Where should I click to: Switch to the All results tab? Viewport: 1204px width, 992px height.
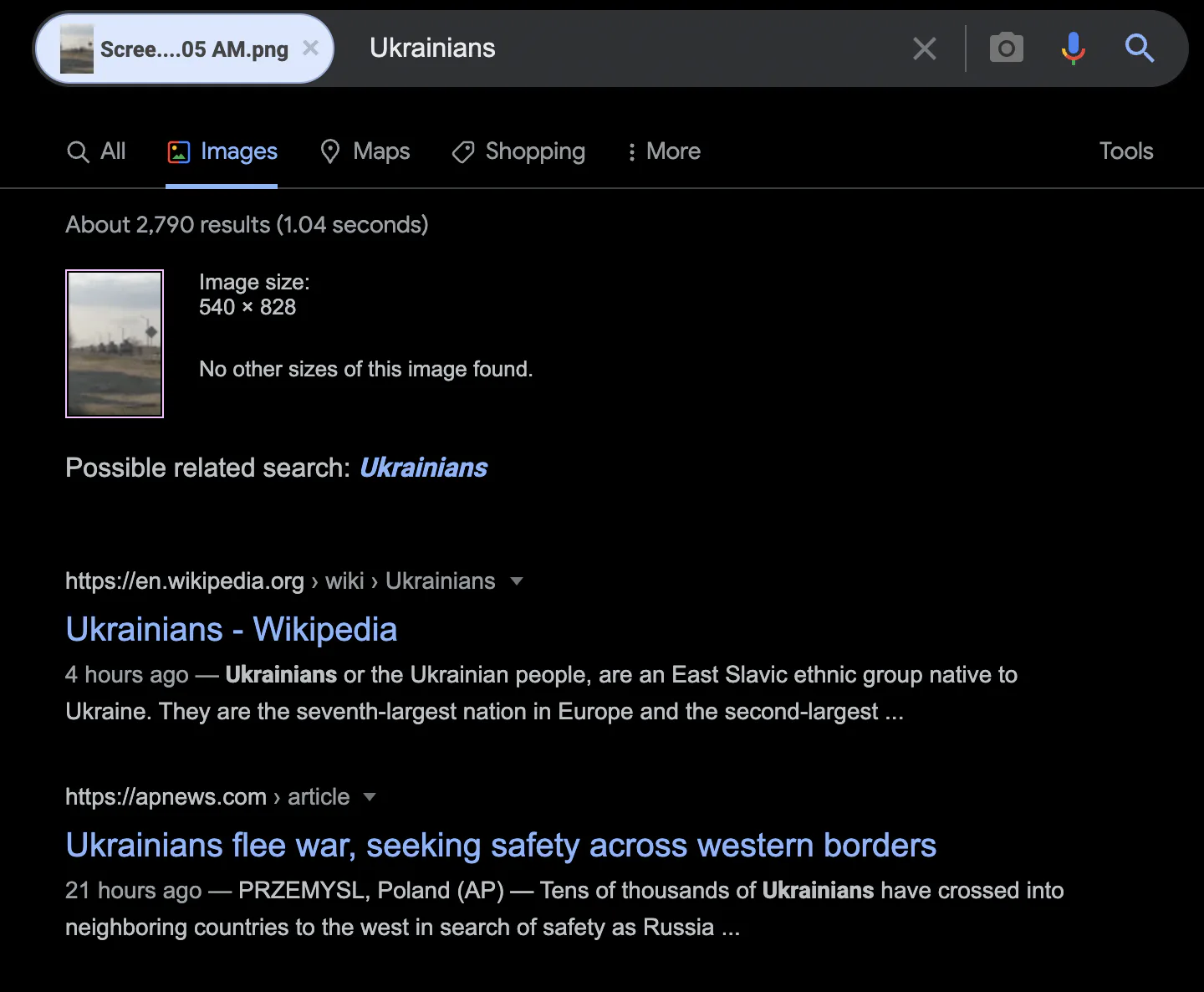point(96,151)
